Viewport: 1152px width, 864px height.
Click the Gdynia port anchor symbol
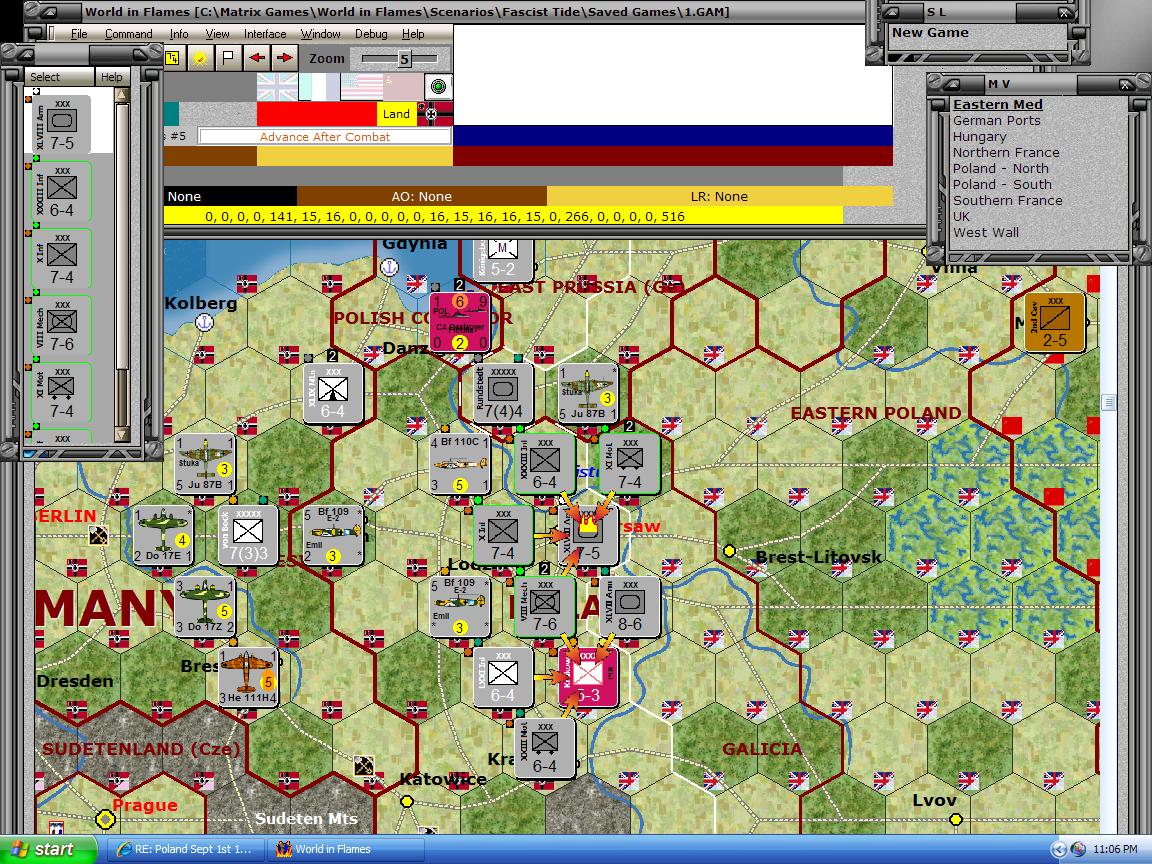point(389,268)
